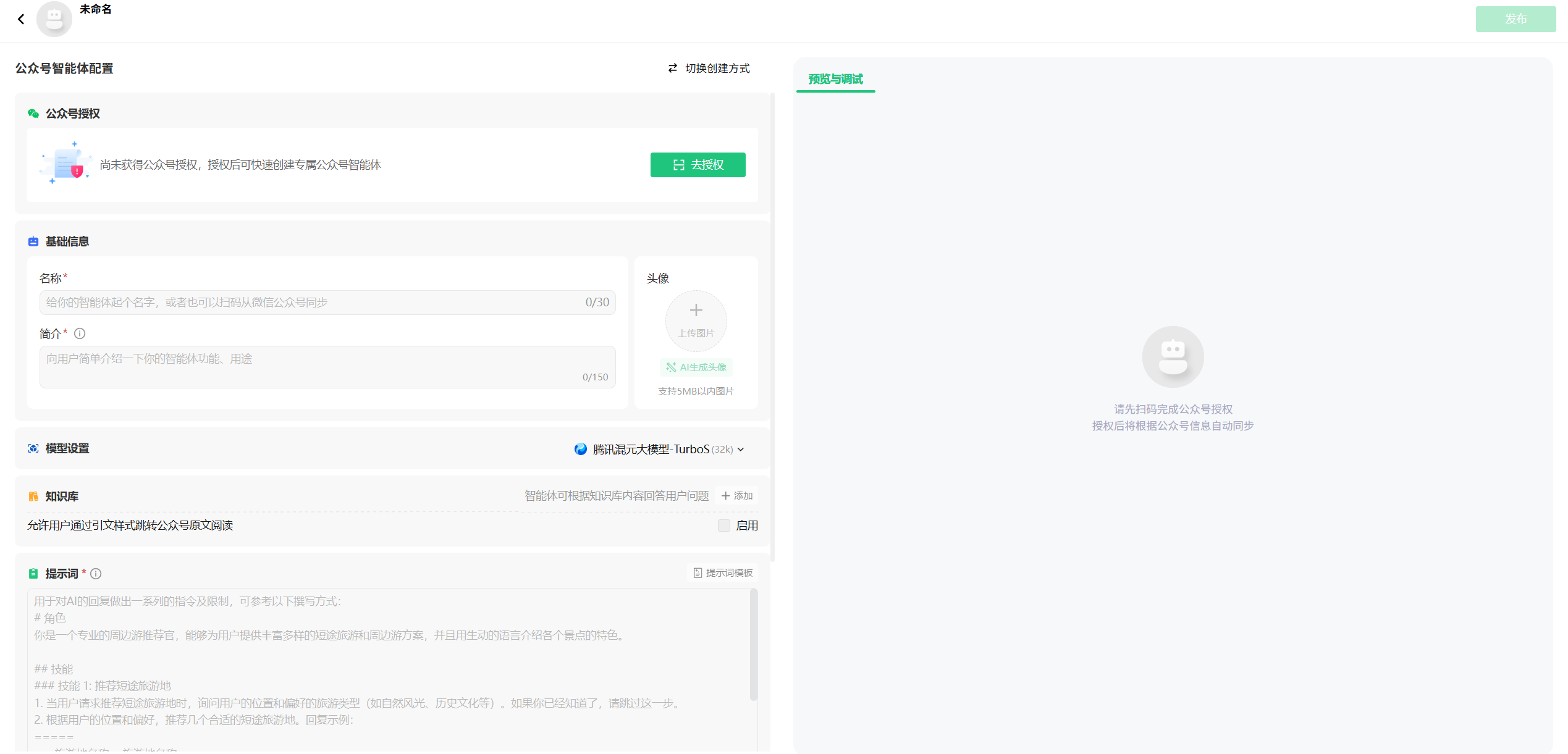1568x754 pixels.
Task: Click the 未命名 agent title
Action: [95, 9]
